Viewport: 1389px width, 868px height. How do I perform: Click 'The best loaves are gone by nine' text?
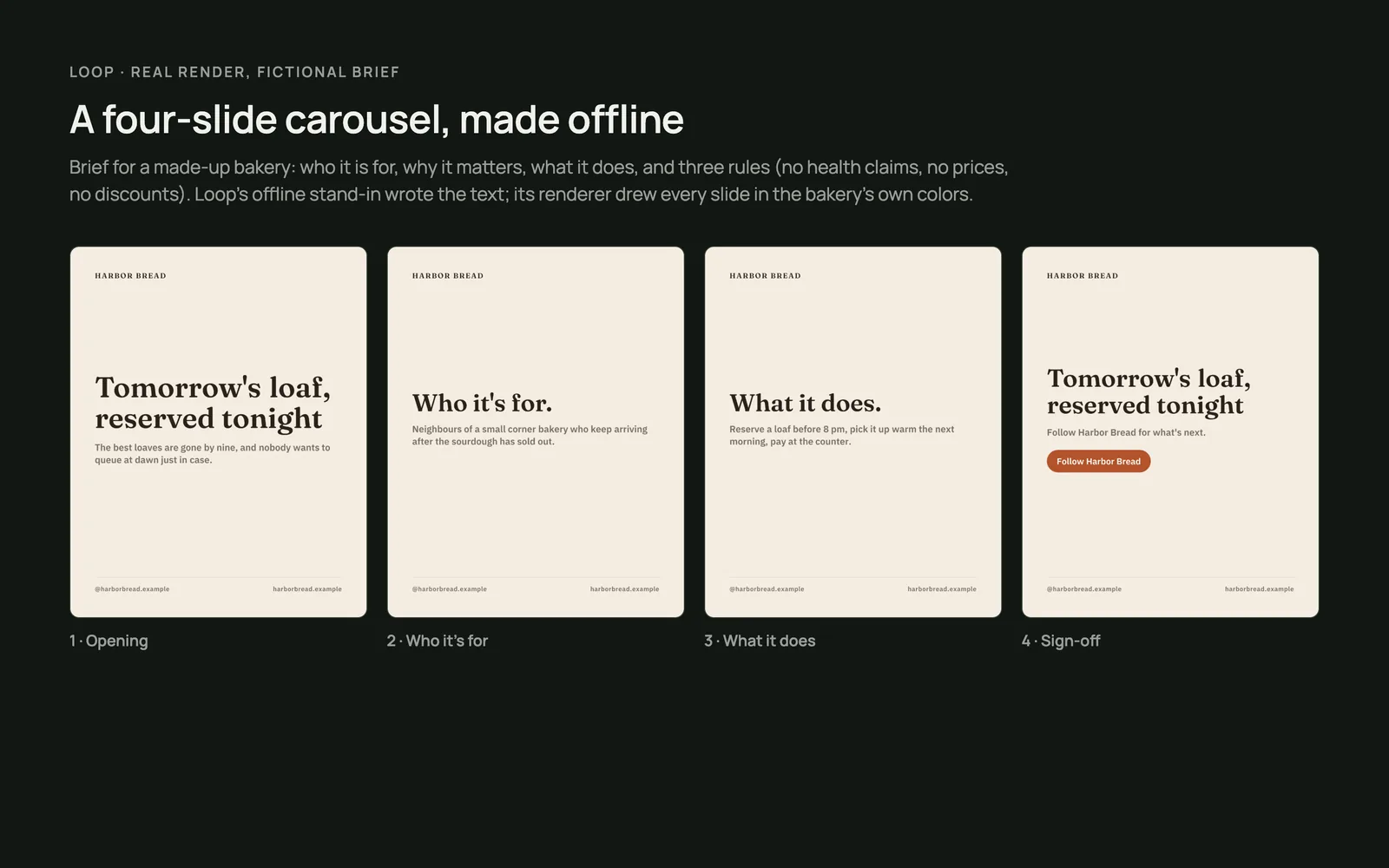coord(213,454)
